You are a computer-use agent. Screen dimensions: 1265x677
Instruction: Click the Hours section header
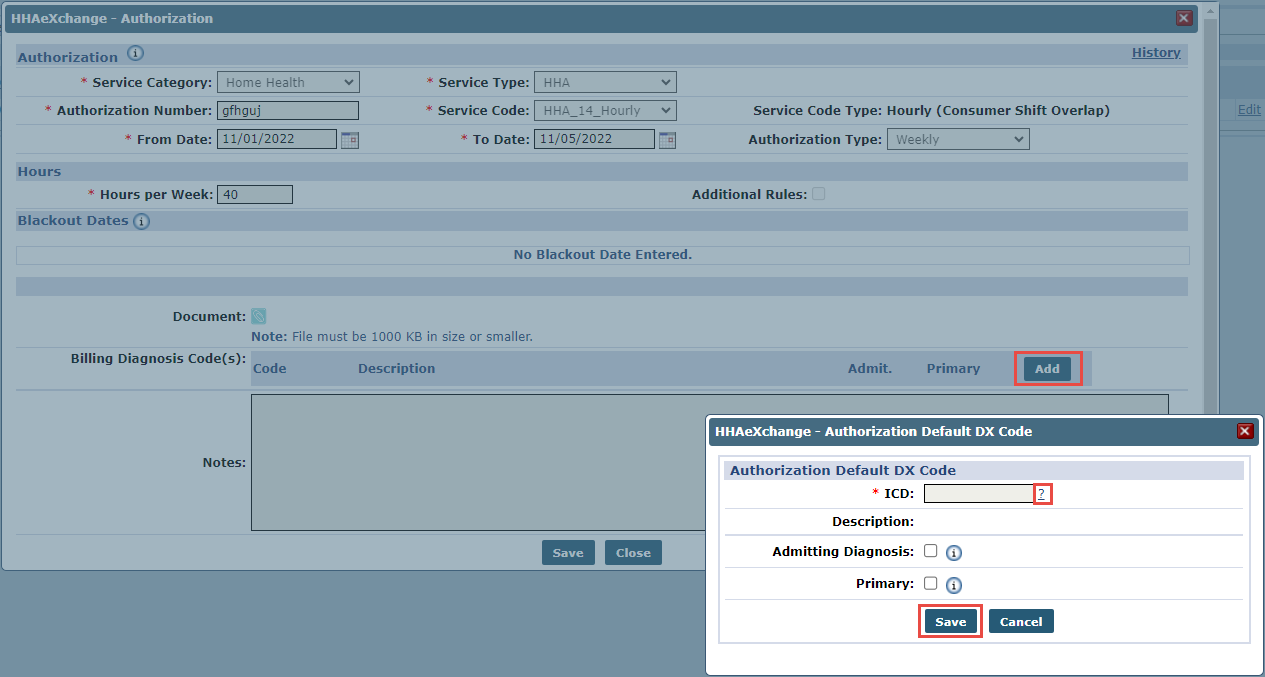(x=602, y=172)
